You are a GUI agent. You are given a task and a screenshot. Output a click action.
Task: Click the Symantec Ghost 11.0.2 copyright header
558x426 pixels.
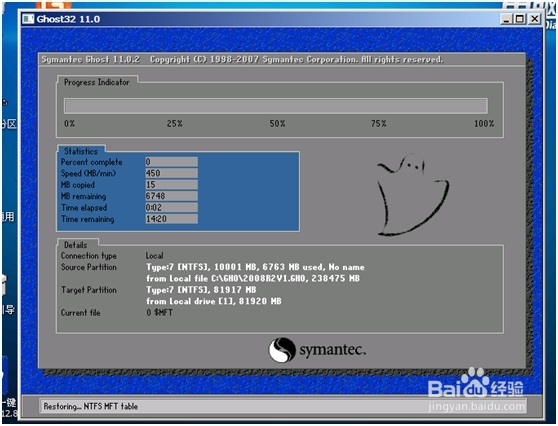[242, 59]
